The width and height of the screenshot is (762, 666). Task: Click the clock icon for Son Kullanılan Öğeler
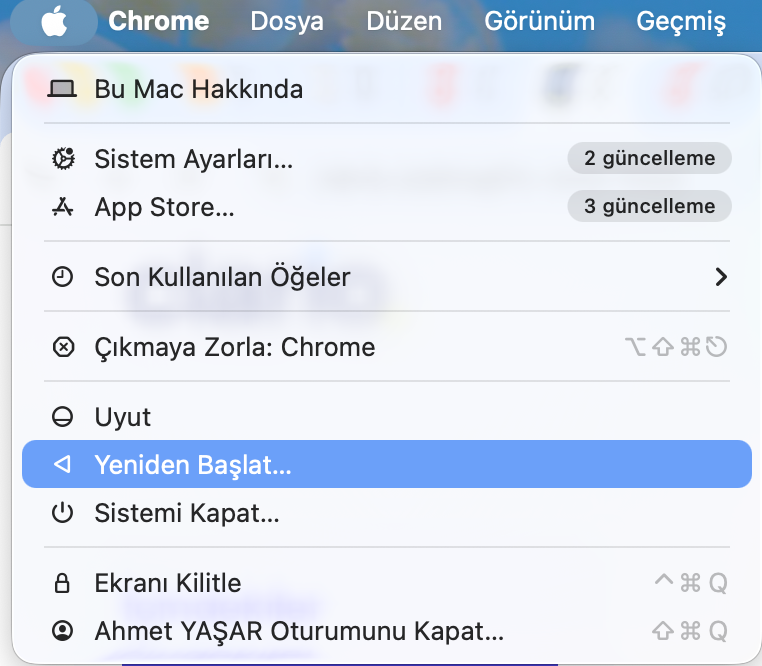63,277
